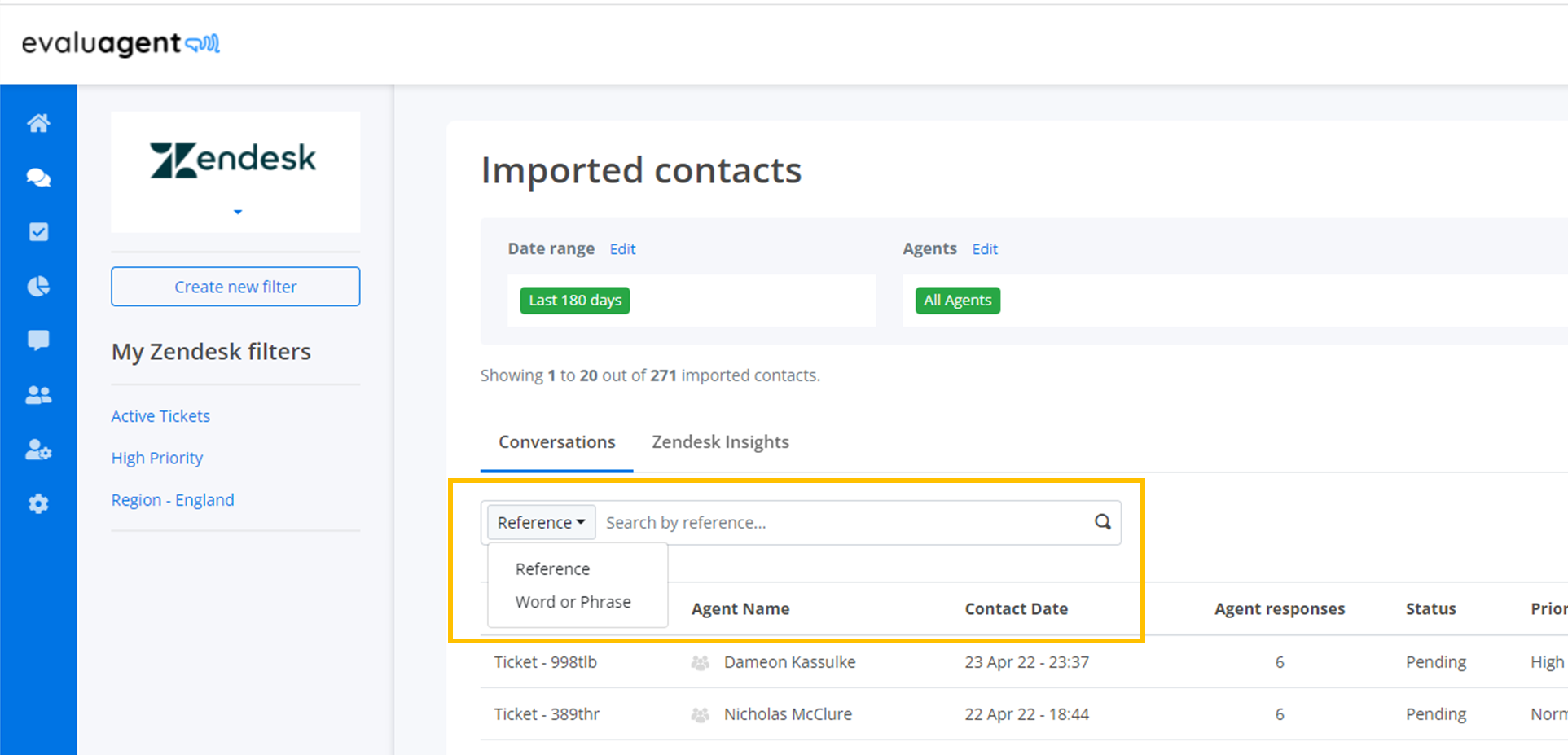Open the checkmark evaluations sidebar icon

click(38, 232)
